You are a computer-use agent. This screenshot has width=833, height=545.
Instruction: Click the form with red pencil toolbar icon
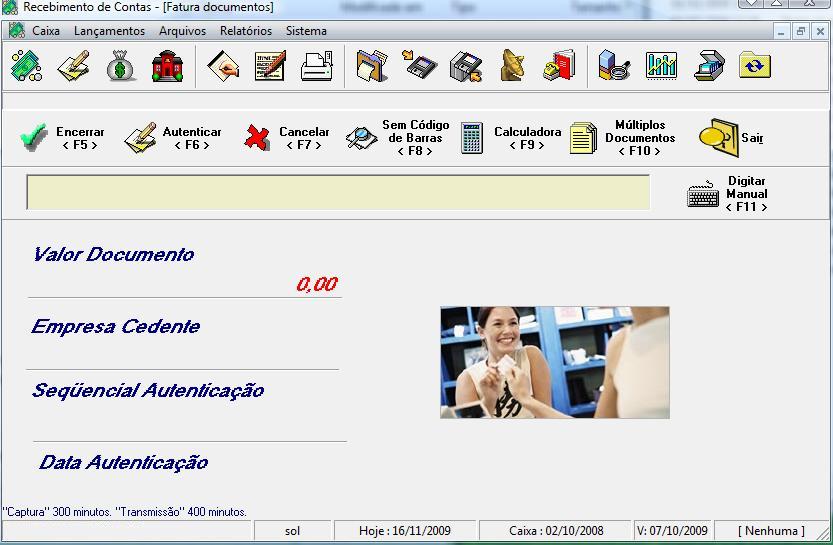coord(270,66)
